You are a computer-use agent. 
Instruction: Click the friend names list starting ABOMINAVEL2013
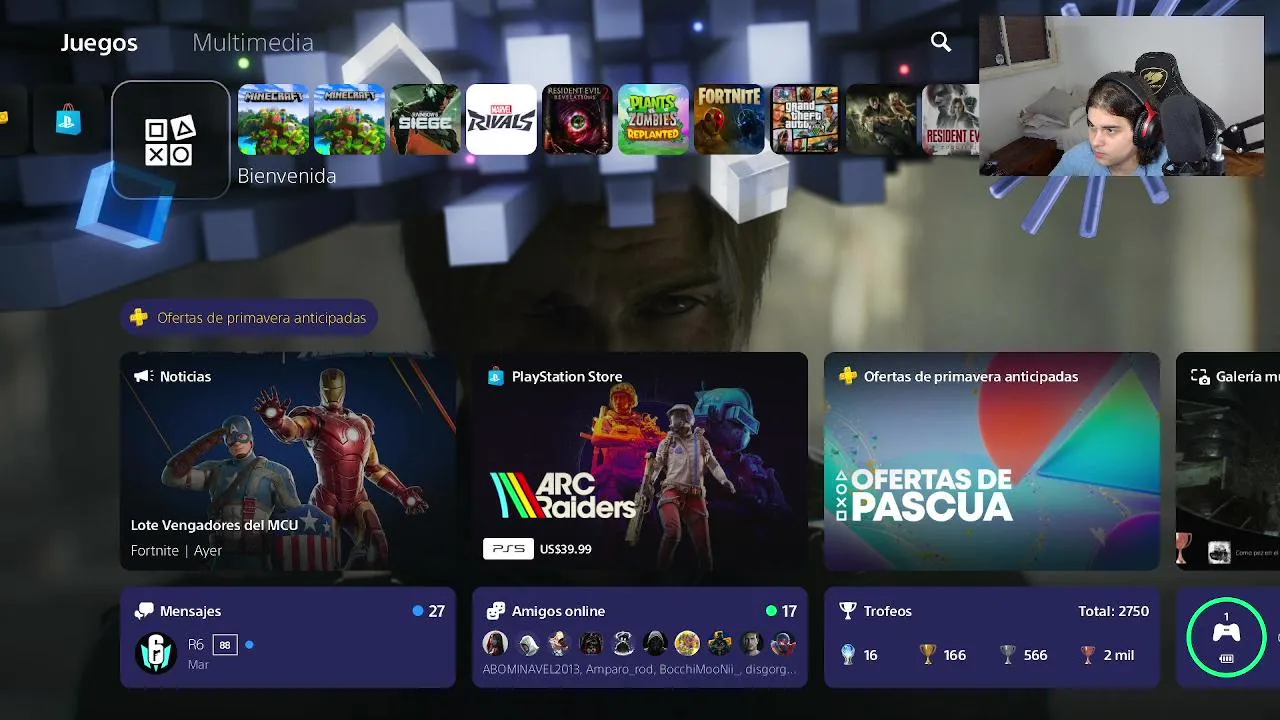pyautogui.click(x=639, y=669)
